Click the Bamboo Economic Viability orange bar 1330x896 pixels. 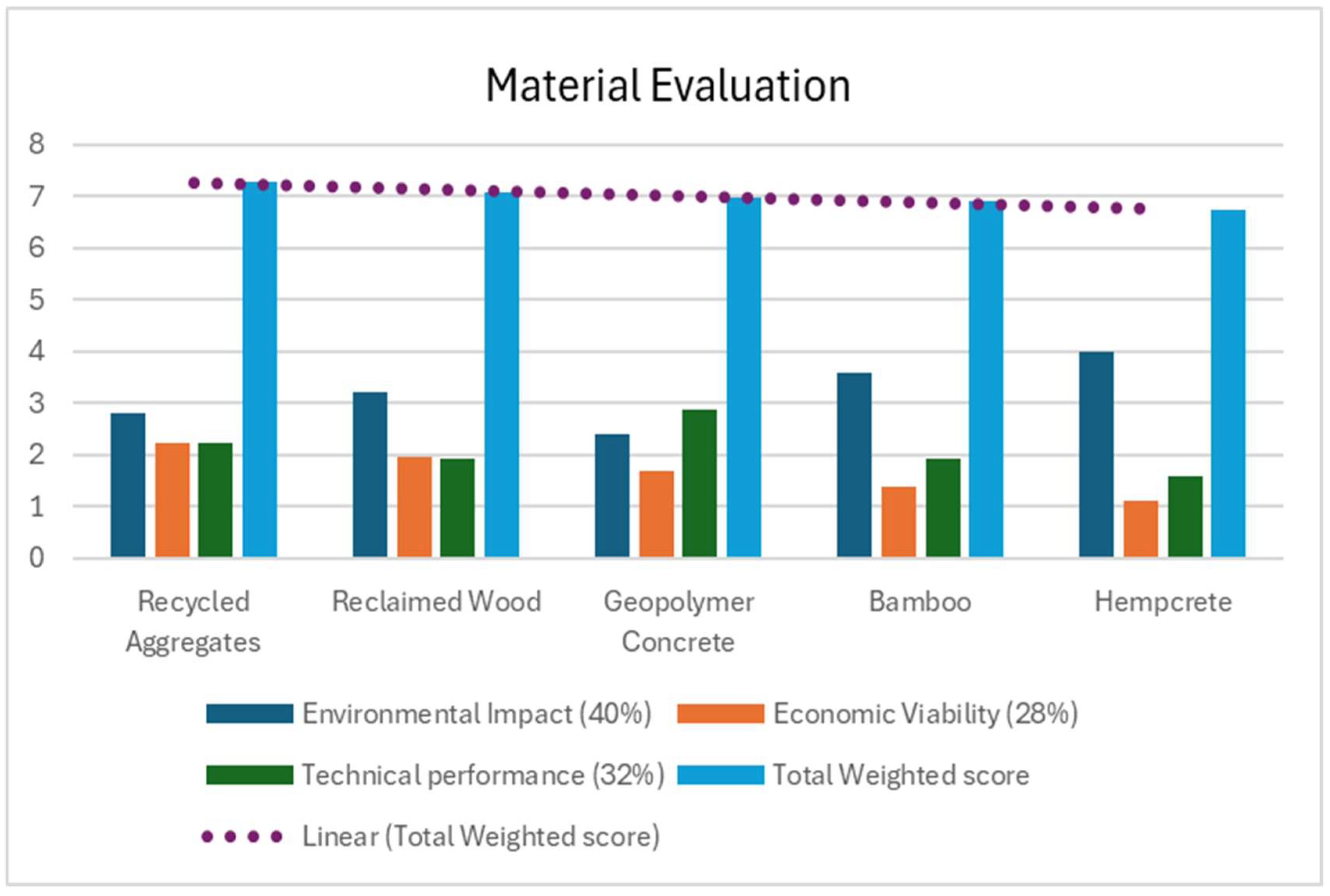(899, 521)
